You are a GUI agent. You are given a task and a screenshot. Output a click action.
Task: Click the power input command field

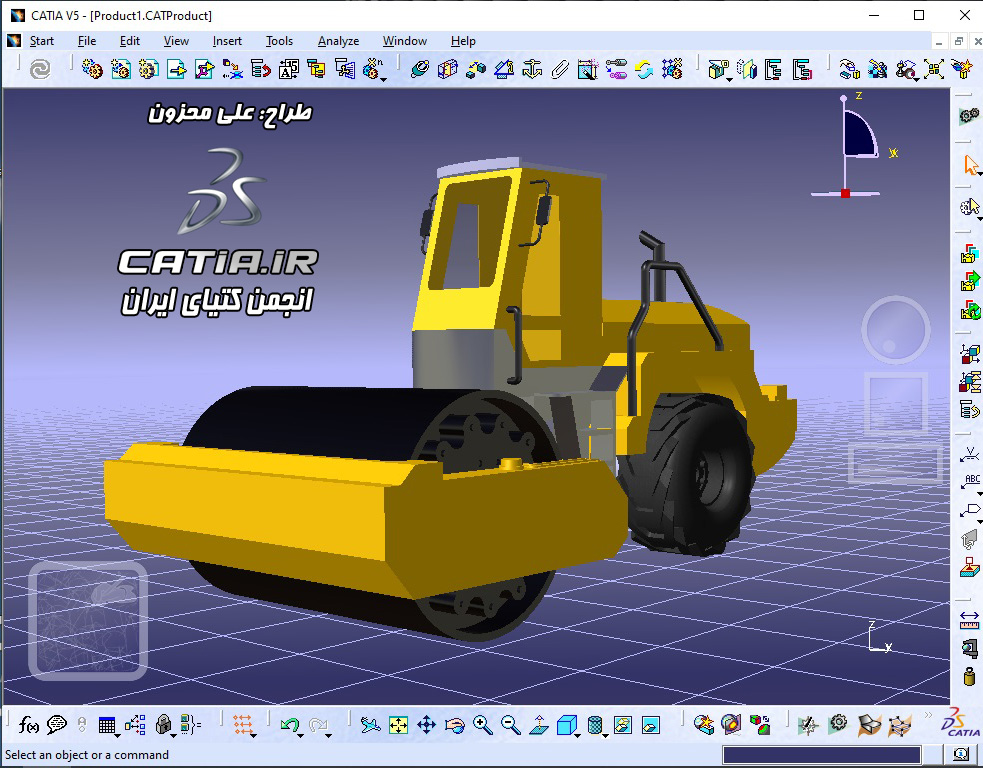tap(822, 755)
